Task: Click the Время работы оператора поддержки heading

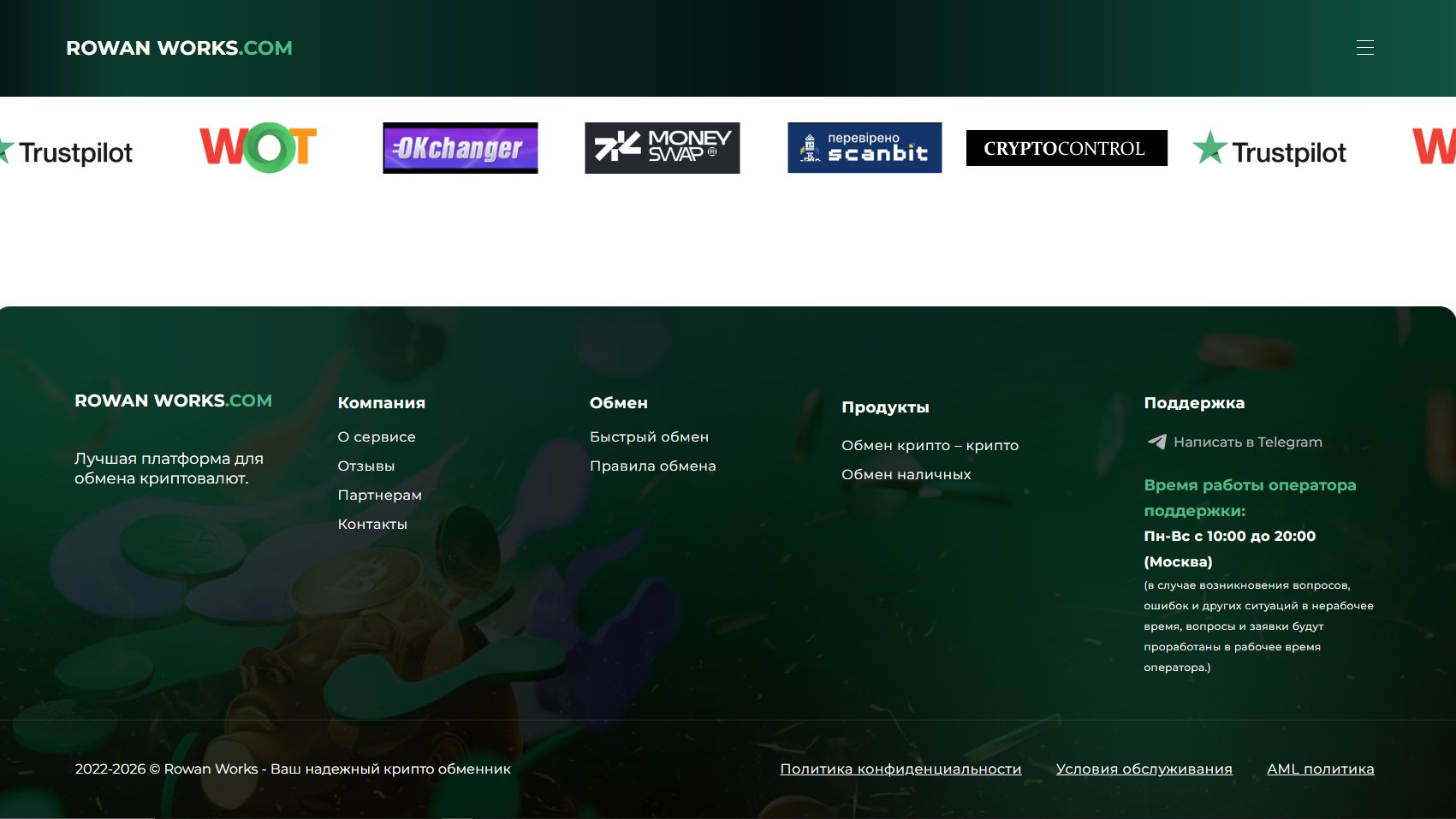Action: click(1250, 498)
